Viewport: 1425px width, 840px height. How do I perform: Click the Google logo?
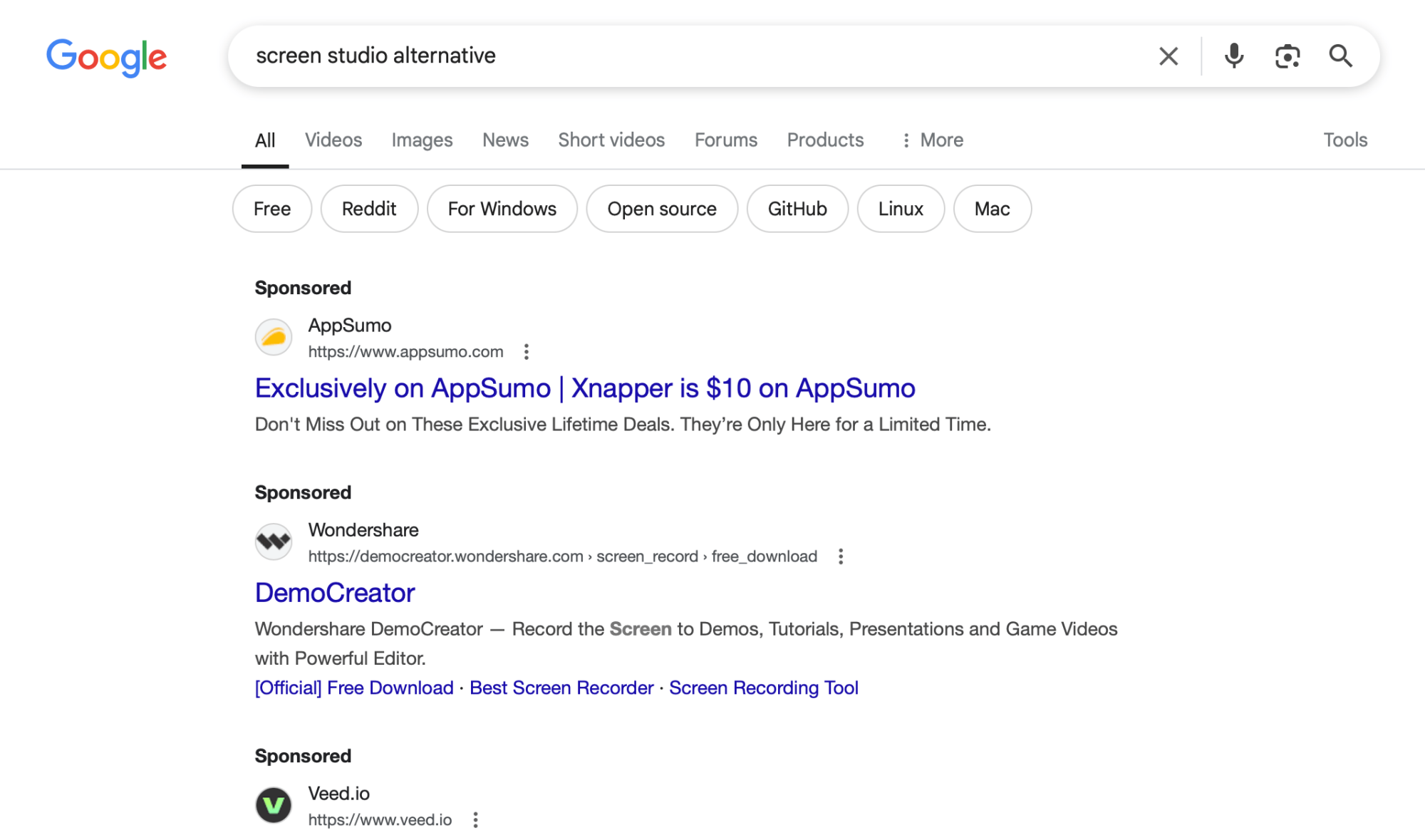coord(106,57)
